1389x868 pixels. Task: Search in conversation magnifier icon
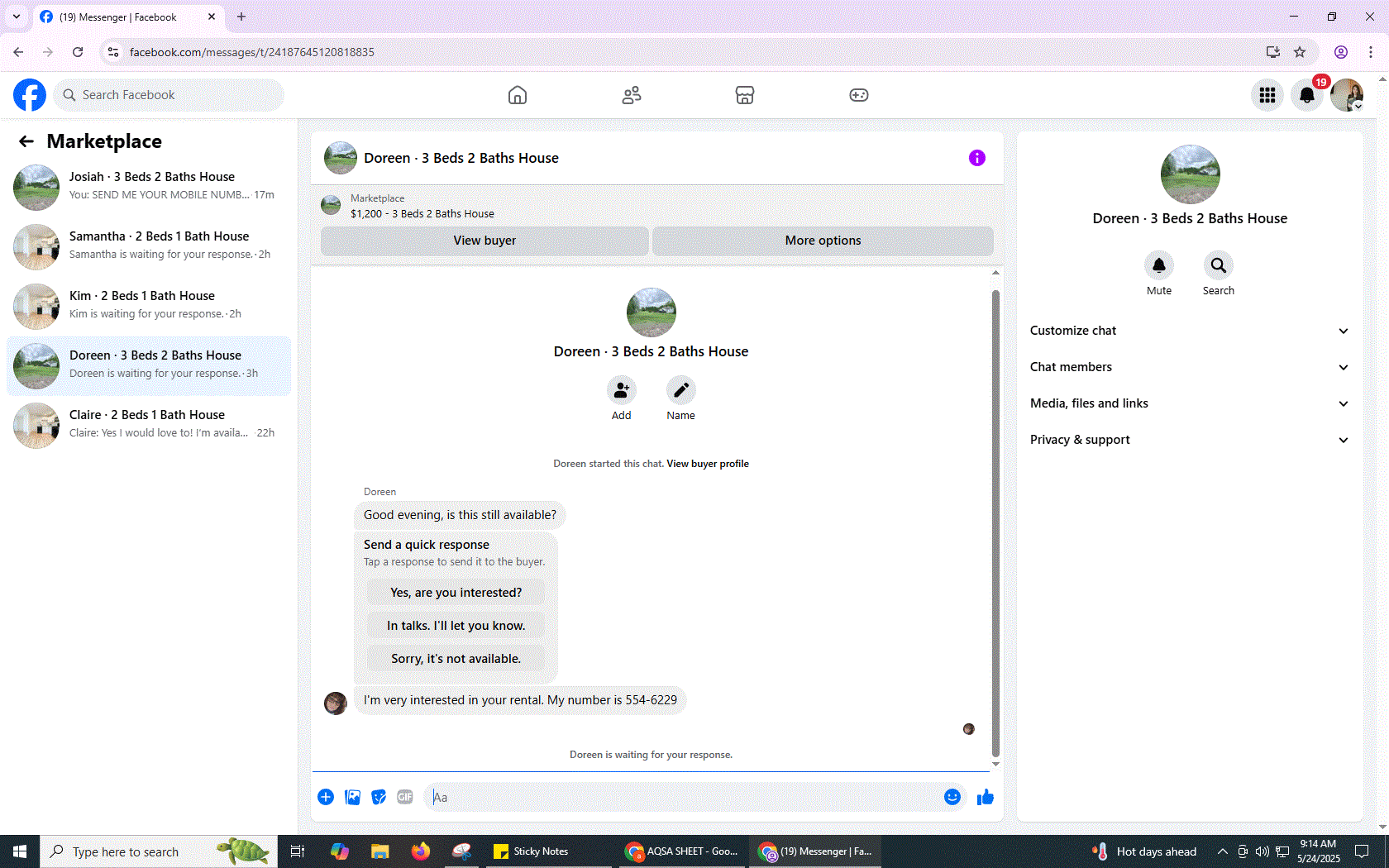pos(1219,265)
